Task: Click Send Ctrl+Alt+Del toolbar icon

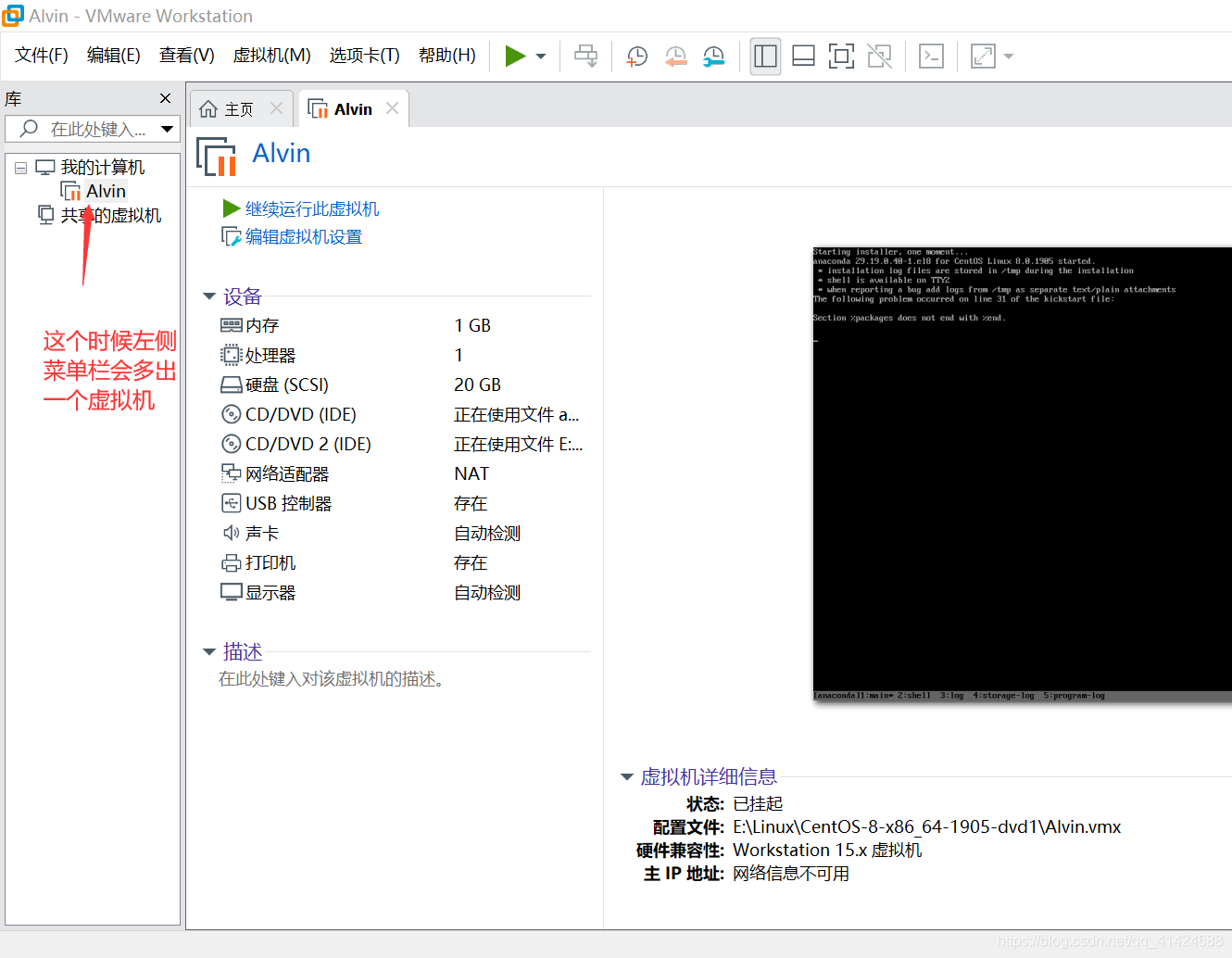Action: click(586, 57)
